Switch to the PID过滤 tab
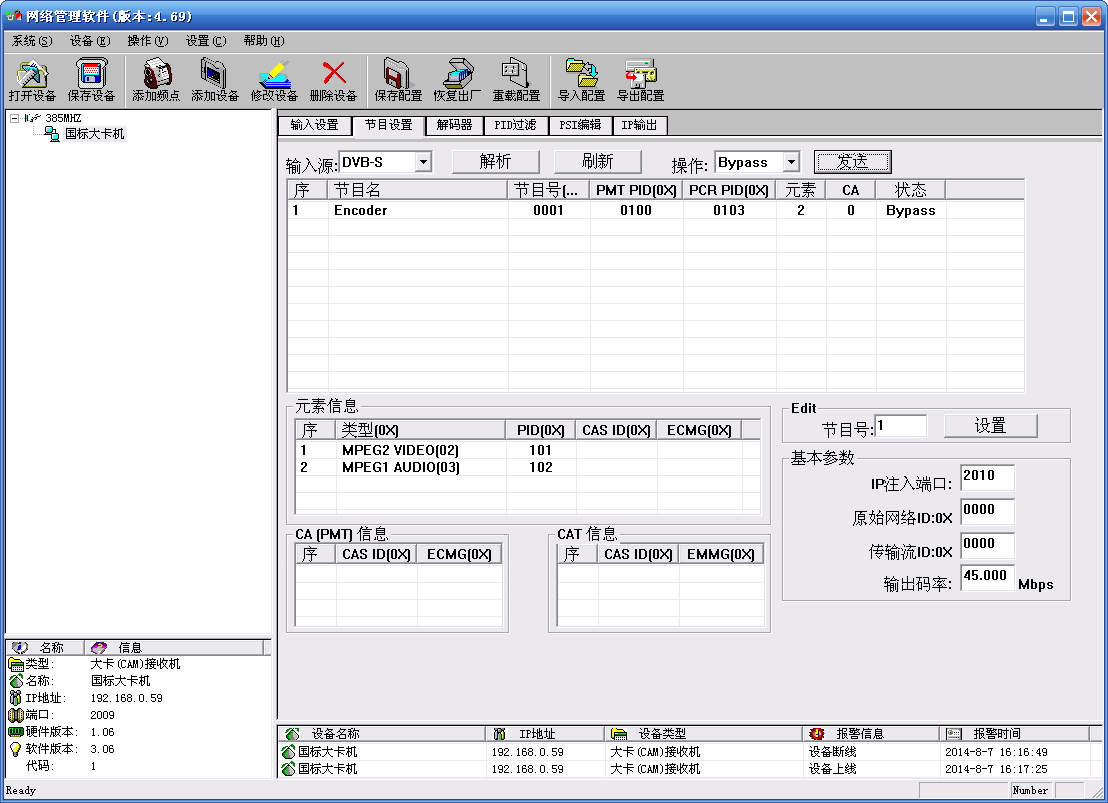The width and height of the screenshot is (1108, 803). tap(515, 125)
